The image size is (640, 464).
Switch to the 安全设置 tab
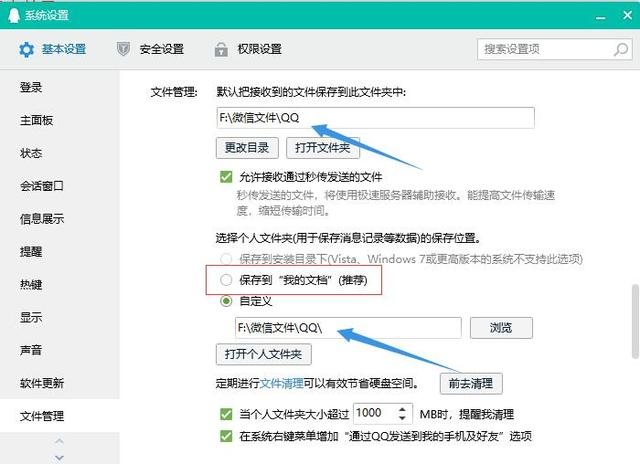tap(150, 49)
